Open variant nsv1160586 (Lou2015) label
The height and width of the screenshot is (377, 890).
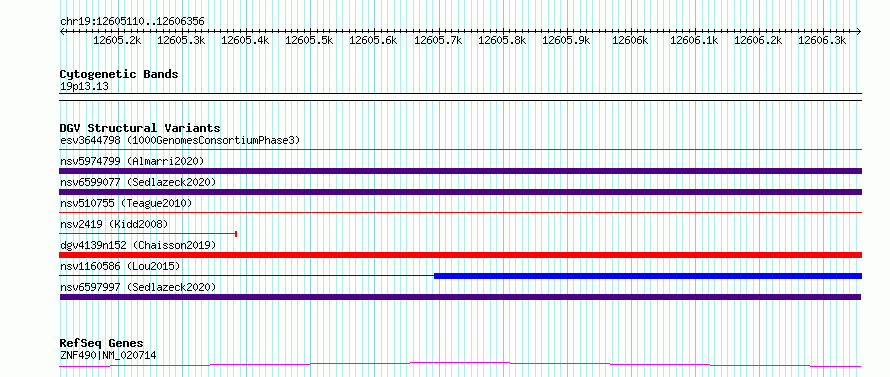120,266
